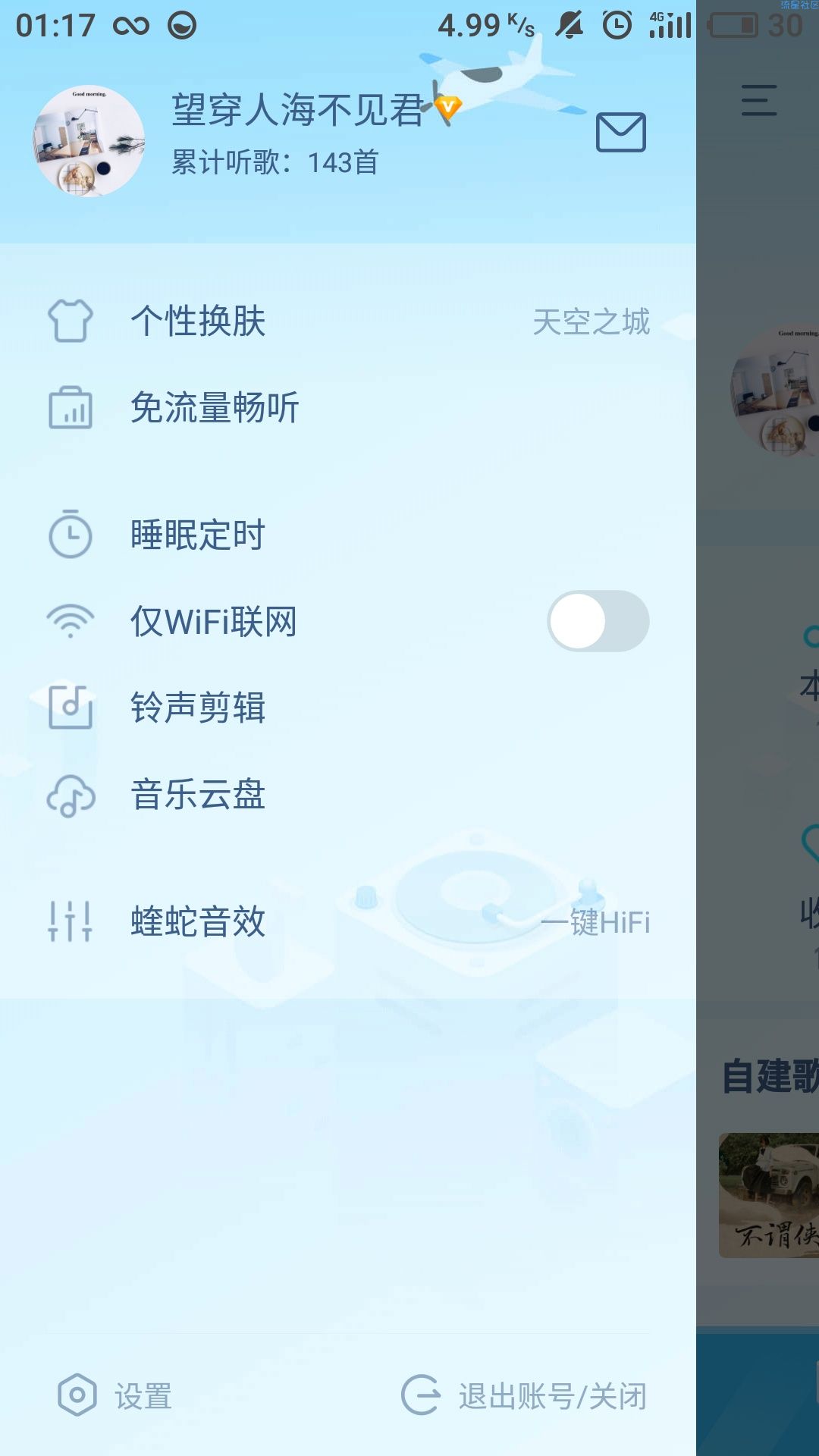Tap the username 望穿人海不见君
819x1456 pixels.
coord(297,110)
